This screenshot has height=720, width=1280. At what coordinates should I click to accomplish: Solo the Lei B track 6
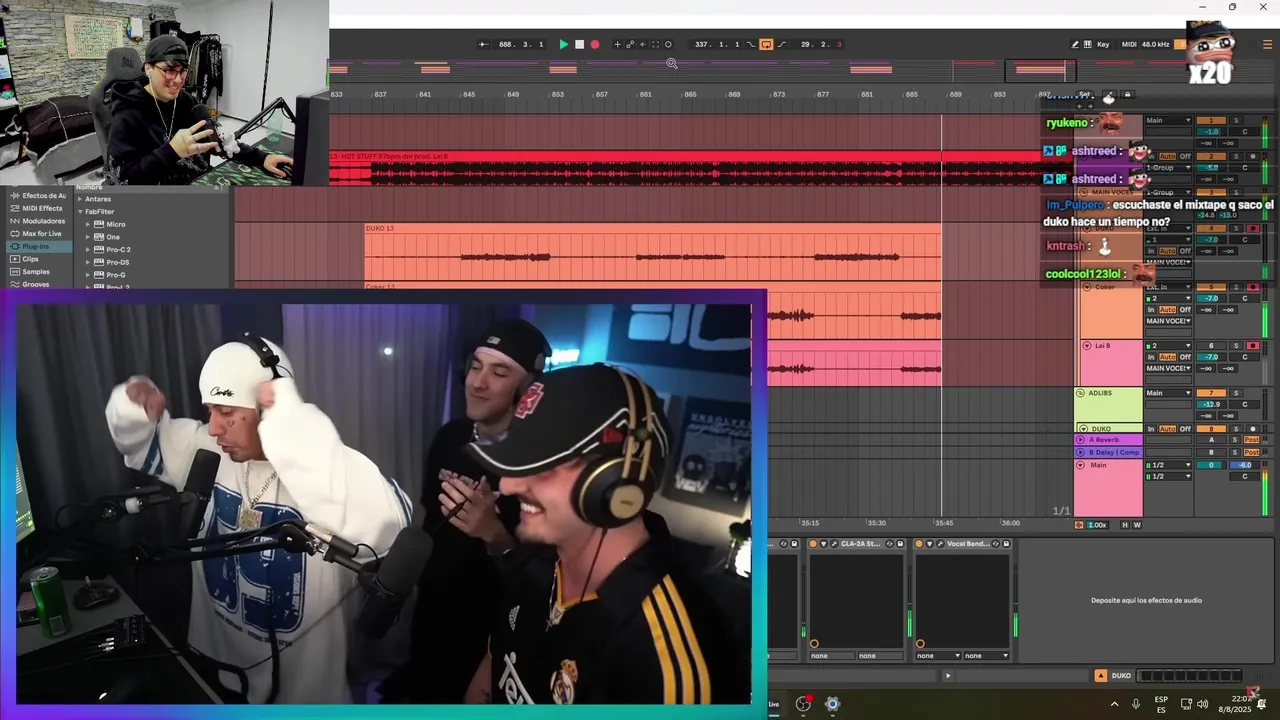coord(1236,346)
